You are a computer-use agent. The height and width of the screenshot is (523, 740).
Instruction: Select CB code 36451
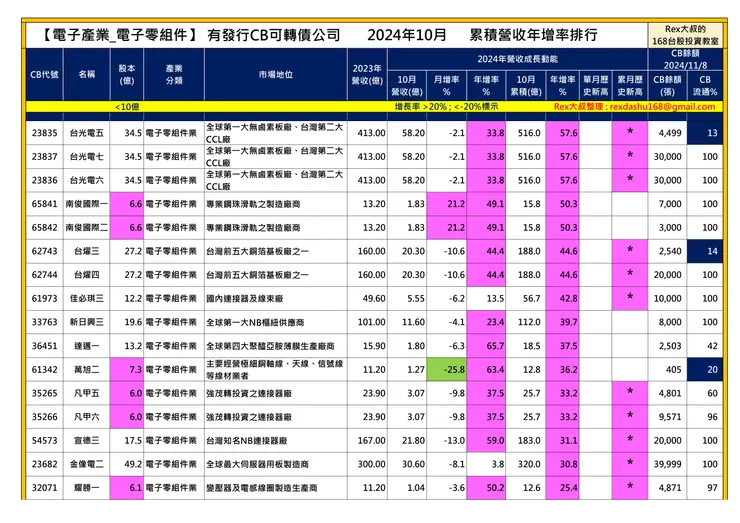tap(44, 346)
